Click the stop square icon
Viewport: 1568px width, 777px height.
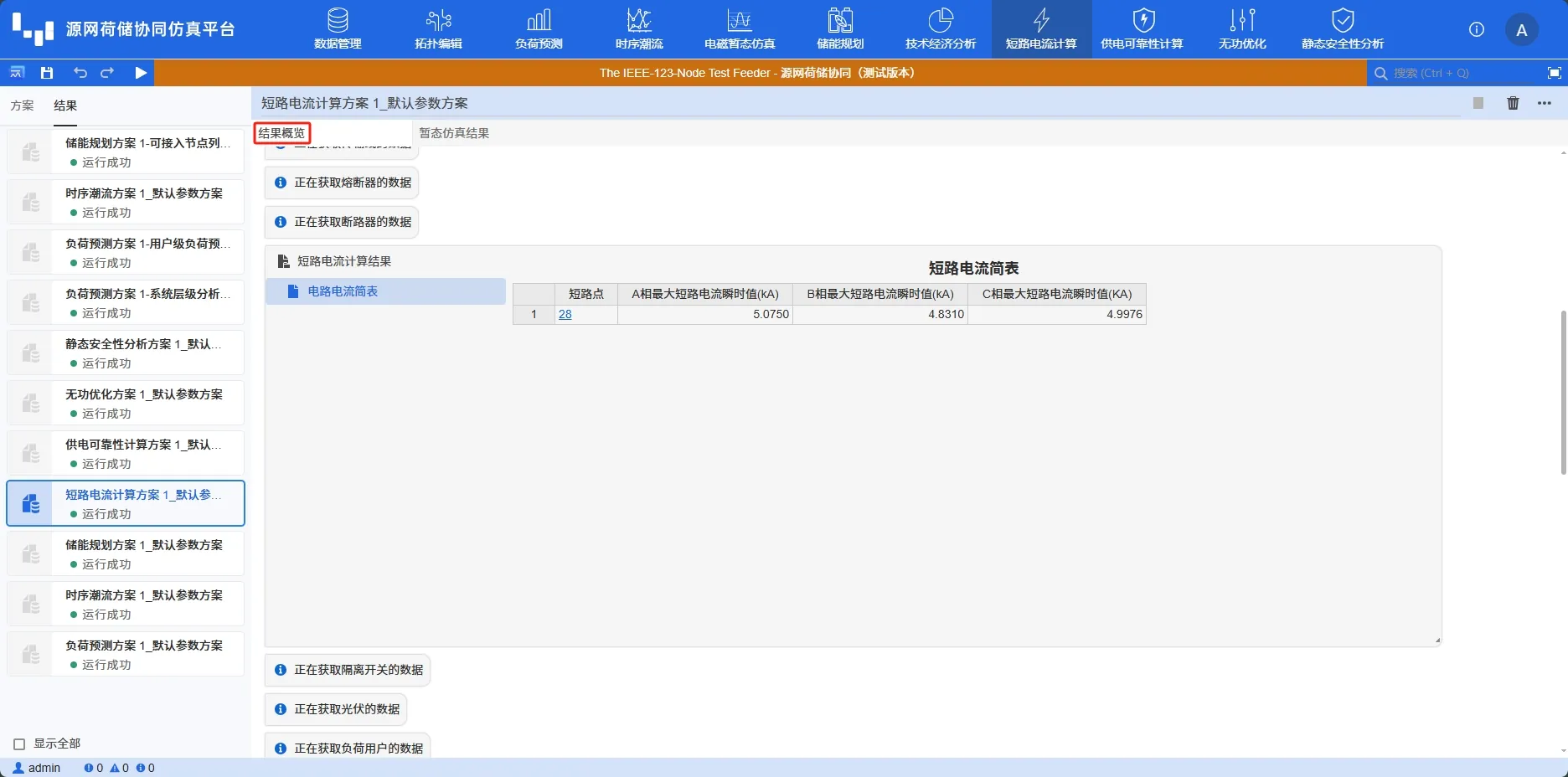(x=1478, y=103)
